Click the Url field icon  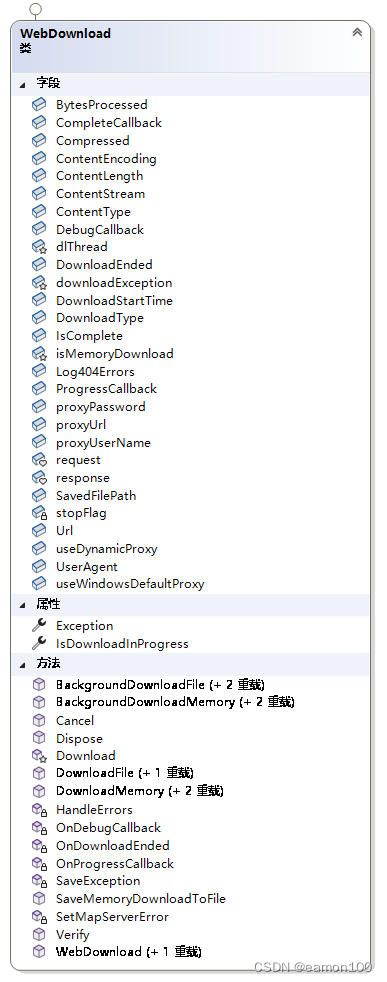[39, 530]
